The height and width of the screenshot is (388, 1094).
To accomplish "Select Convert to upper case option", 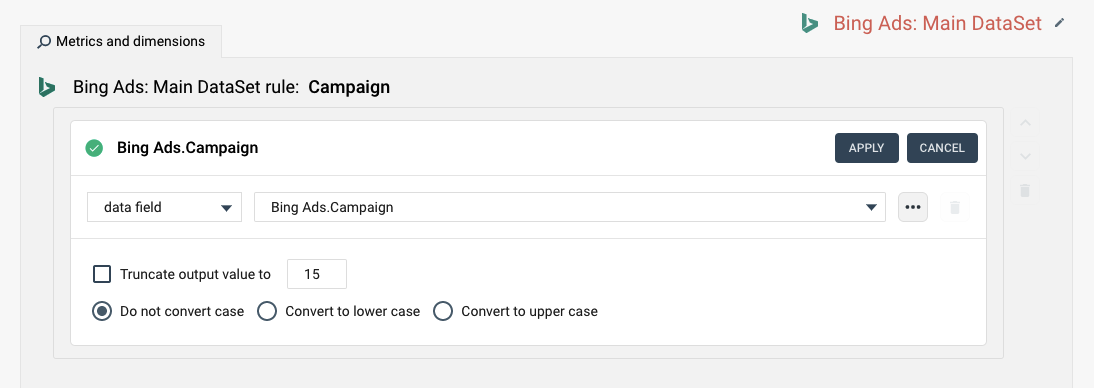I will click(443, 311).
